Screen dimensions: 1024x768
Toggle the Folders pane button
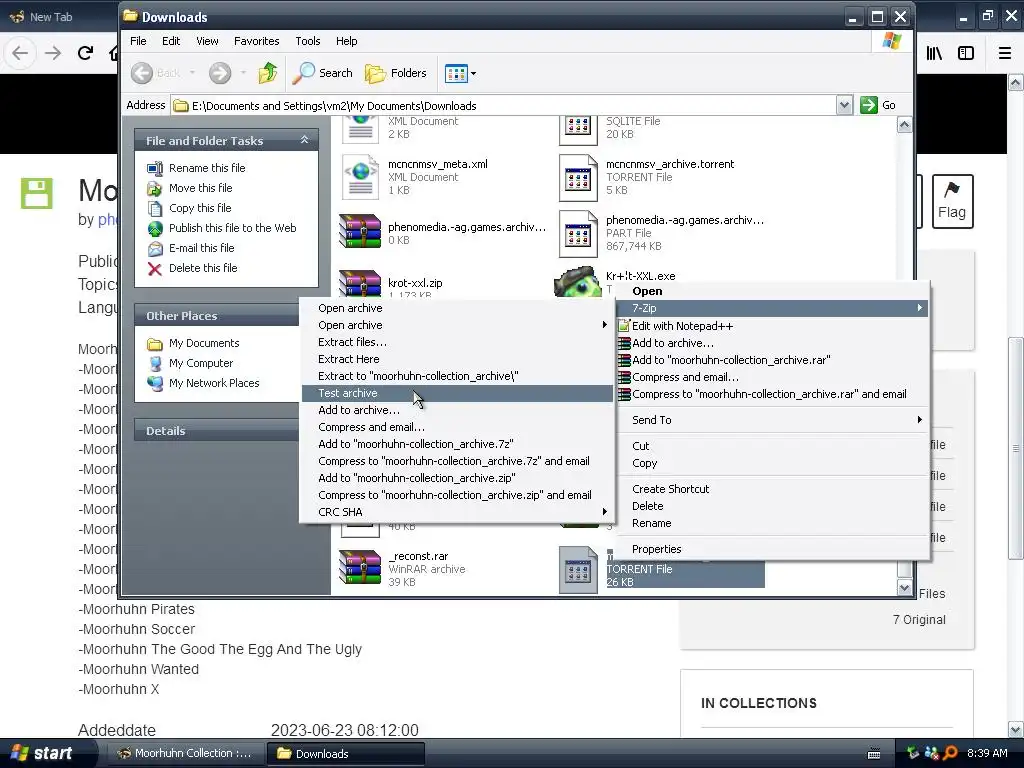pyautogui.click(x=396, y=73)
